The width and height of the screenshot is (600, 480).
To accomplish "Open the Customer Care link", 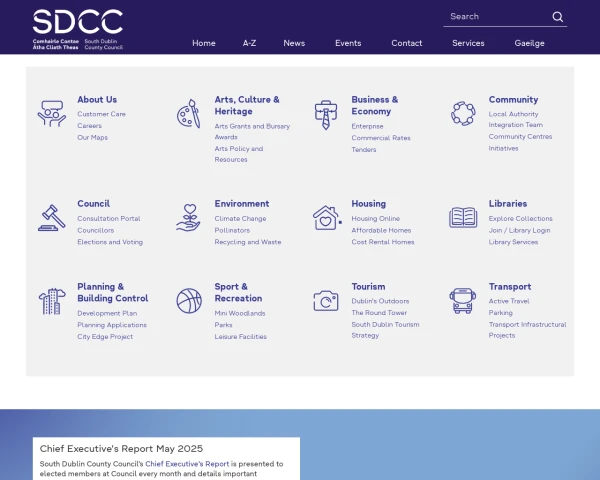I will point(101,114).
